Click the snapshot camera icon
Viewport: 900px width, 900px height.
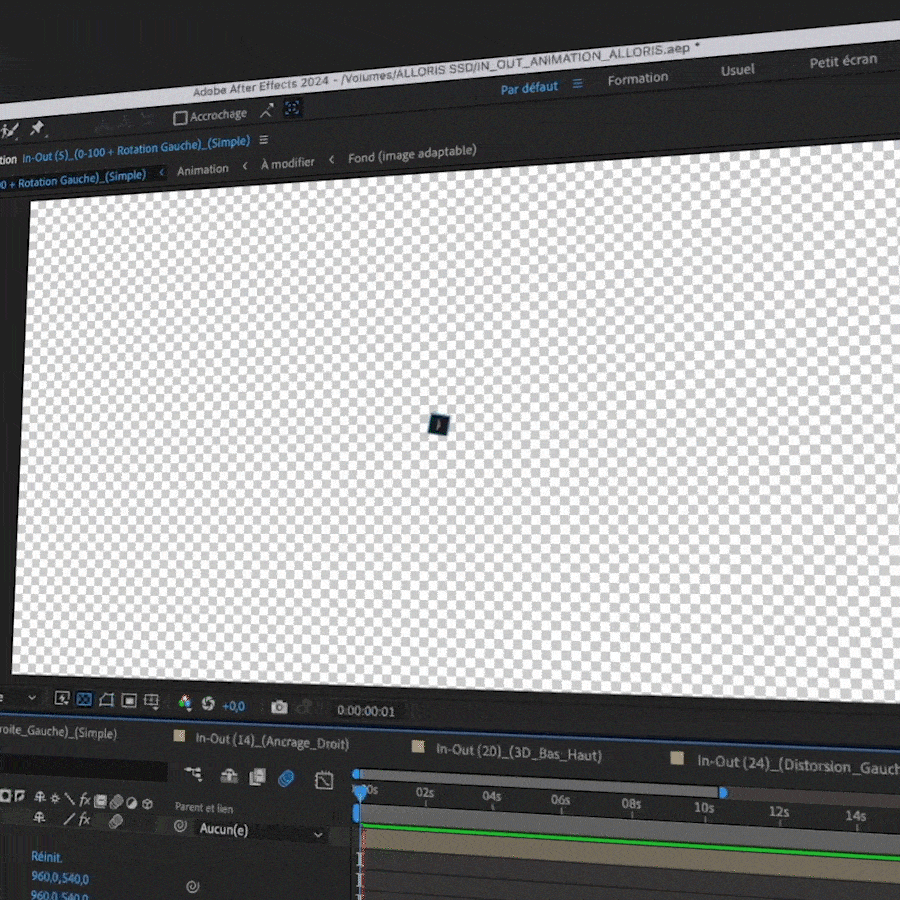point(279,707)
